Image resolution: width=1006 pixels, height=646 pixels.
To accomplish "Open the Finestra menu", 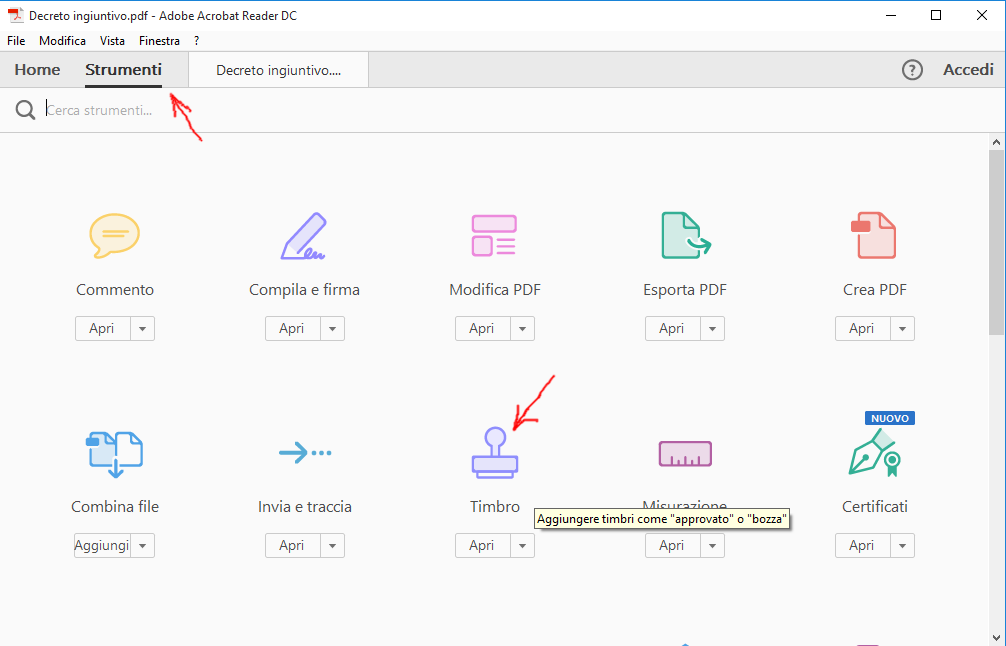I will pos(159,40).
